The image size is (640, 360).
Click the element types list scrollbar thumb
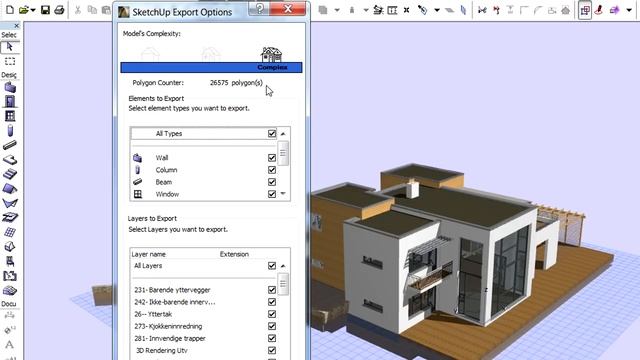coord(283,153)
